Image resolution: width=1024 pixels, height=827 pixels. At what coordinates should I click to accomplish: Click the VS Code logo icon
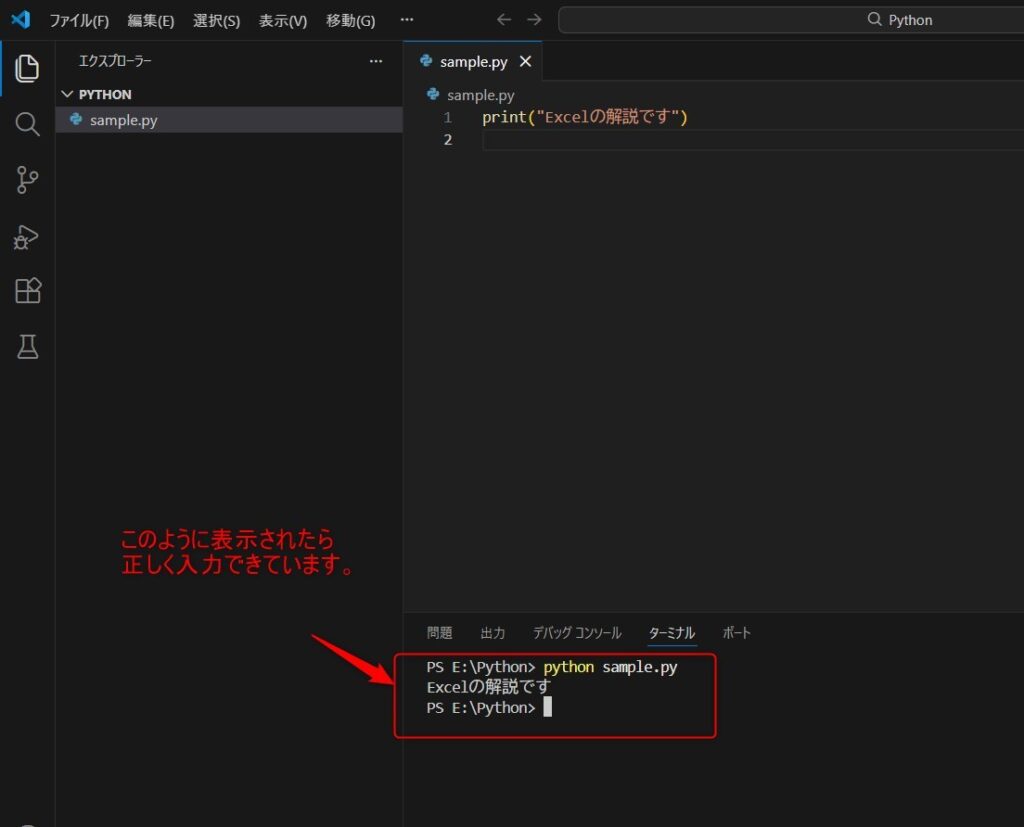pyautogui.click(x=20, y=20)
